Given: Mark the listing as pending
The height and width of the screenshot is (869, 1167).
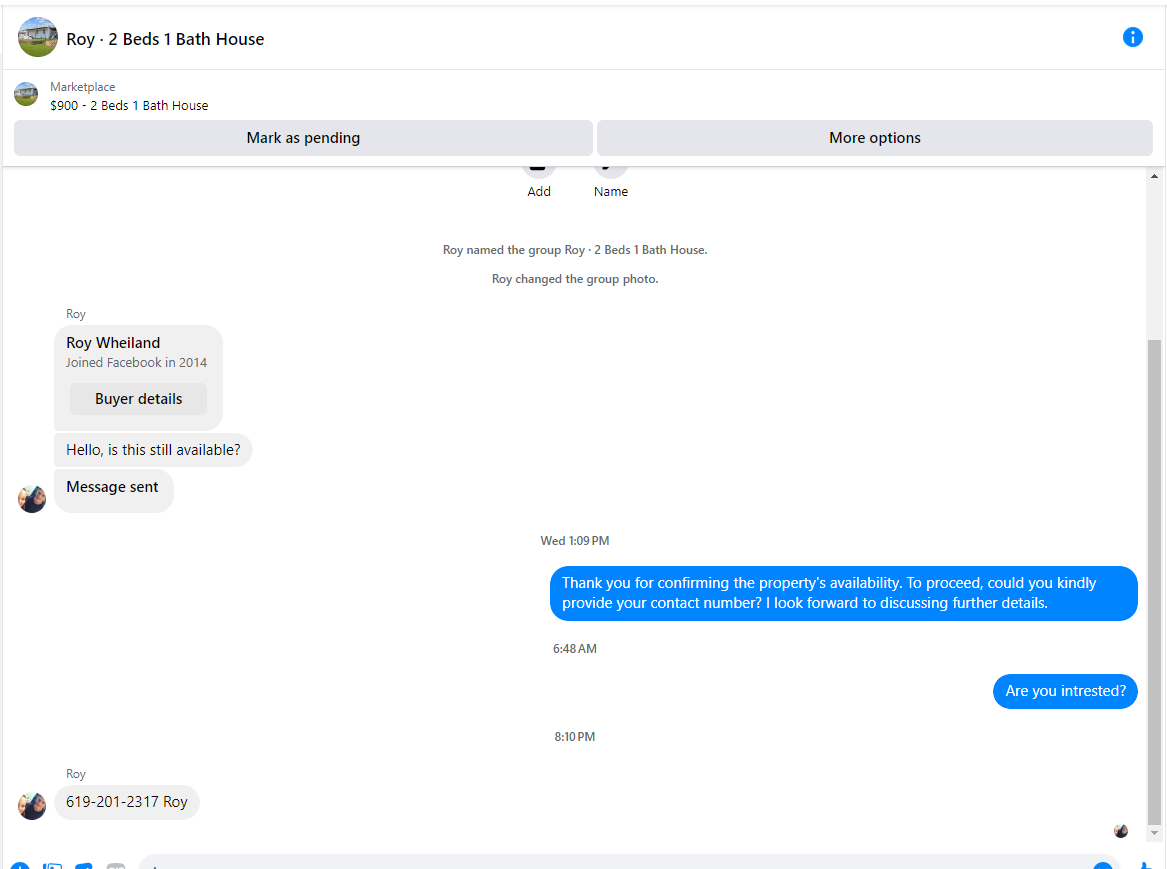Looking at the screenshot, I should point(303,138).
